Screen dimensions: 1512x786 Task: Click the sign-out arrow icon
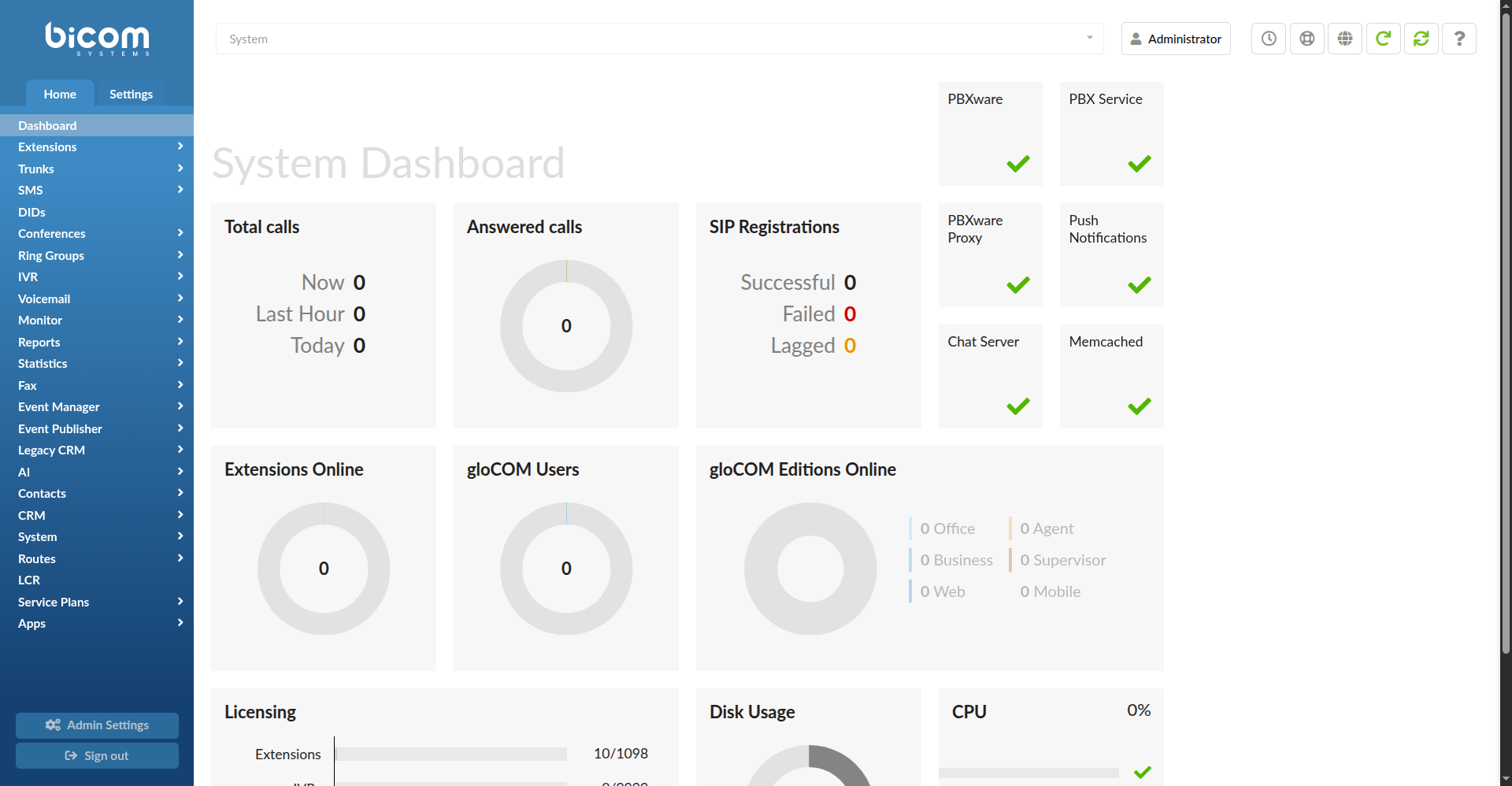point(71,755)
